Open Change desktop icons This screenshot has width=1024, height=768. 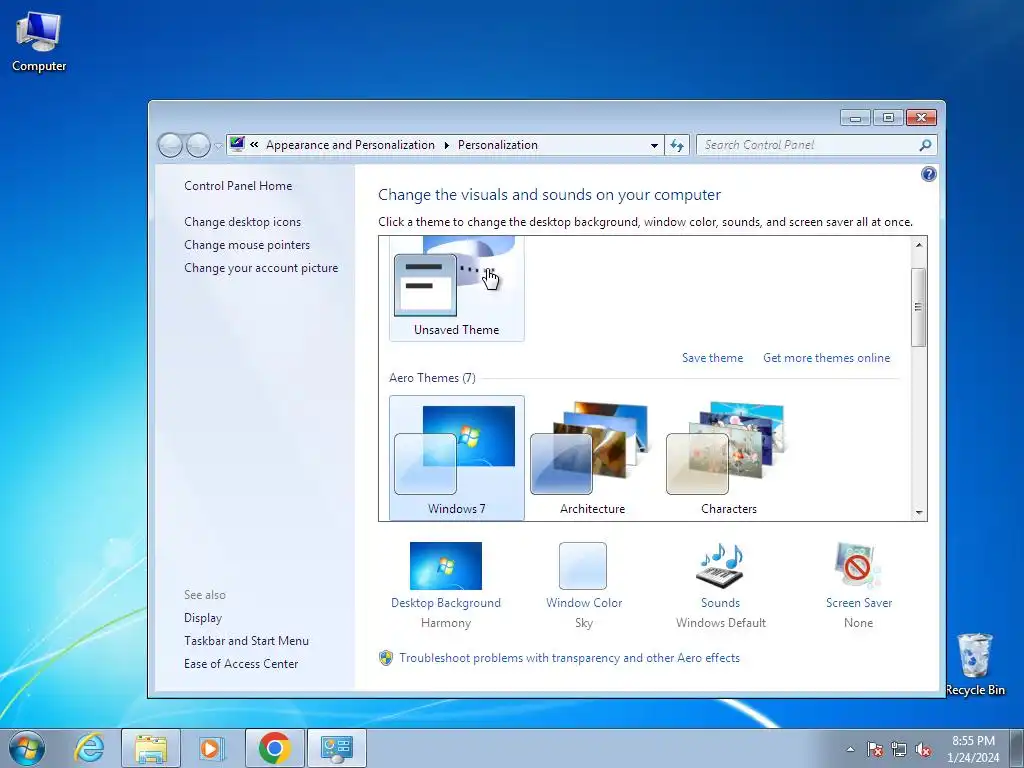pyautogui.click(x=242, y=222)
